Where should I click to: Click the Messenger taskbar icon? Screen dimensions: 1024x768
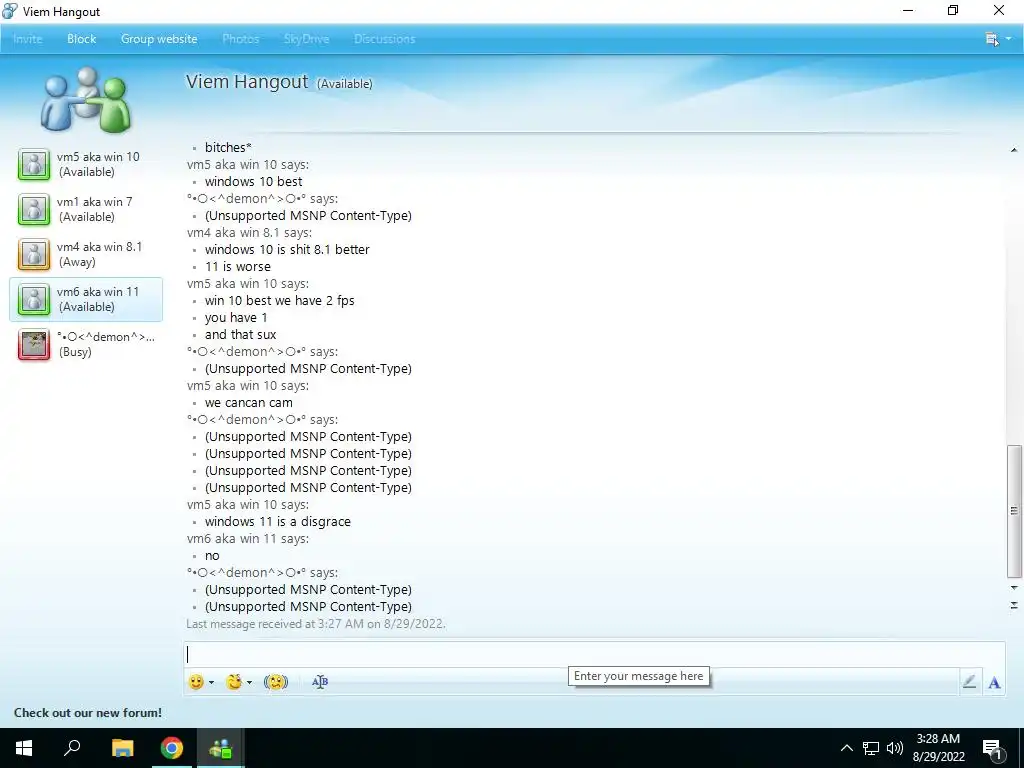(221, 748)
